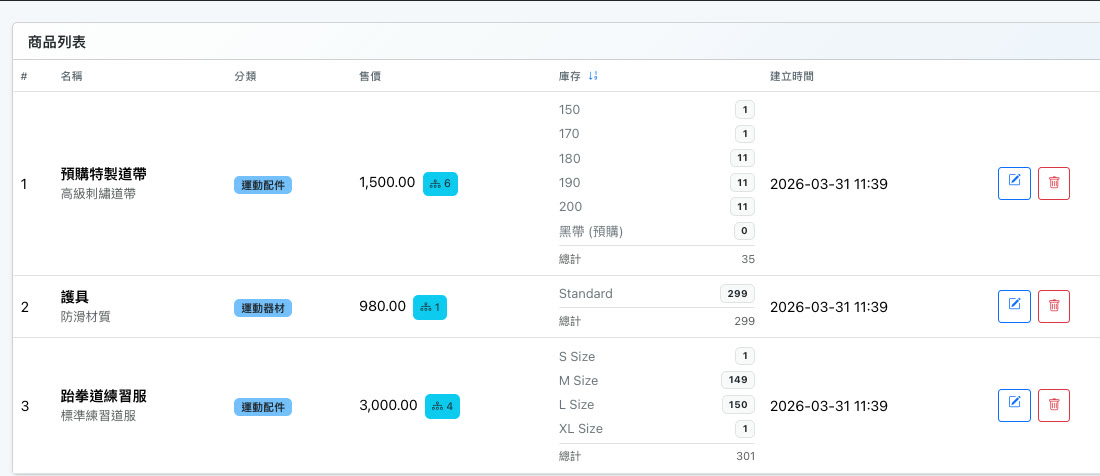Click the L Size variant label
This screenshot has height=476, width=1100.
(x=577, y=404)
